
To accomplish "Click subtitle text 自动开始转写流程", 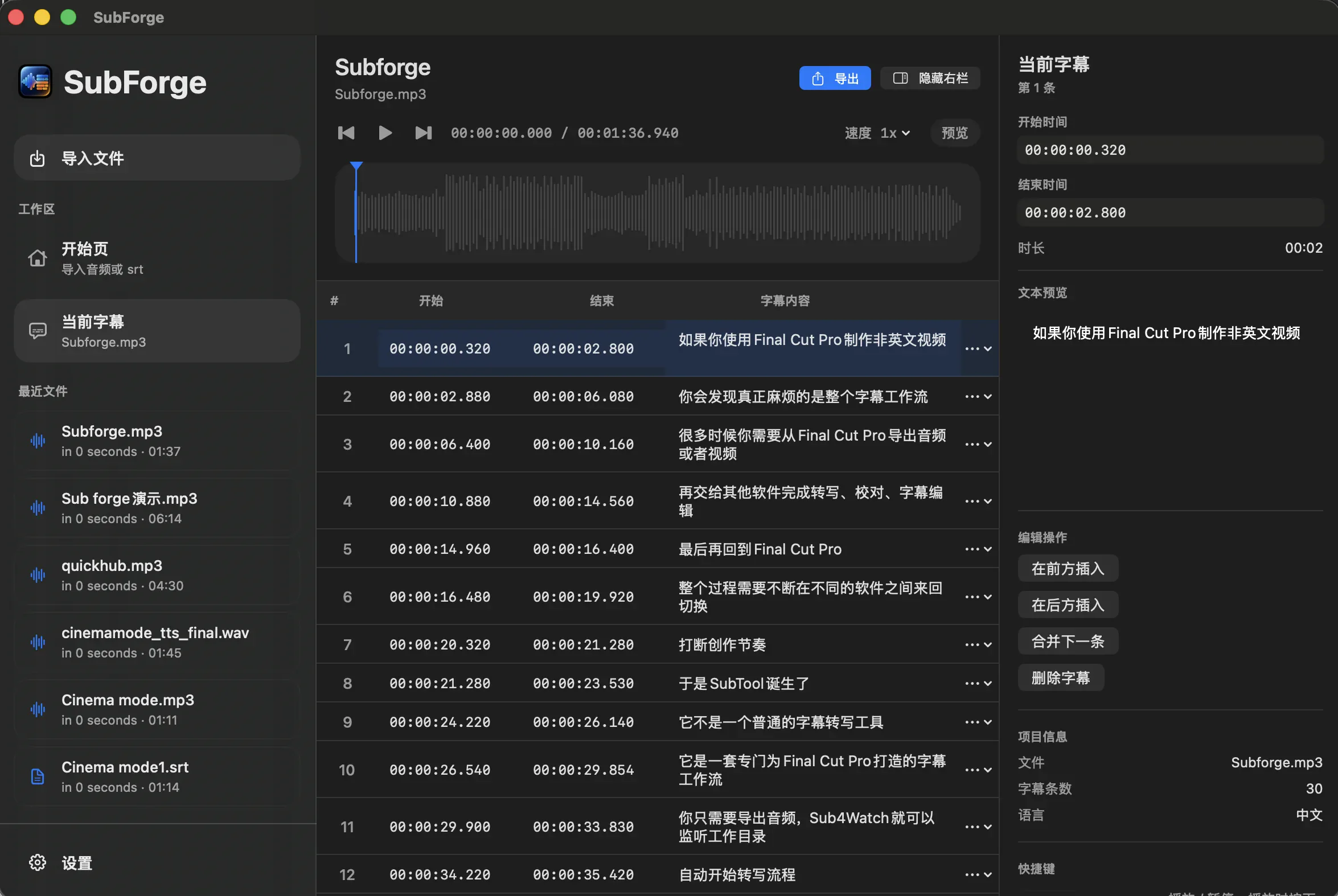I will (x=737, y=875).
